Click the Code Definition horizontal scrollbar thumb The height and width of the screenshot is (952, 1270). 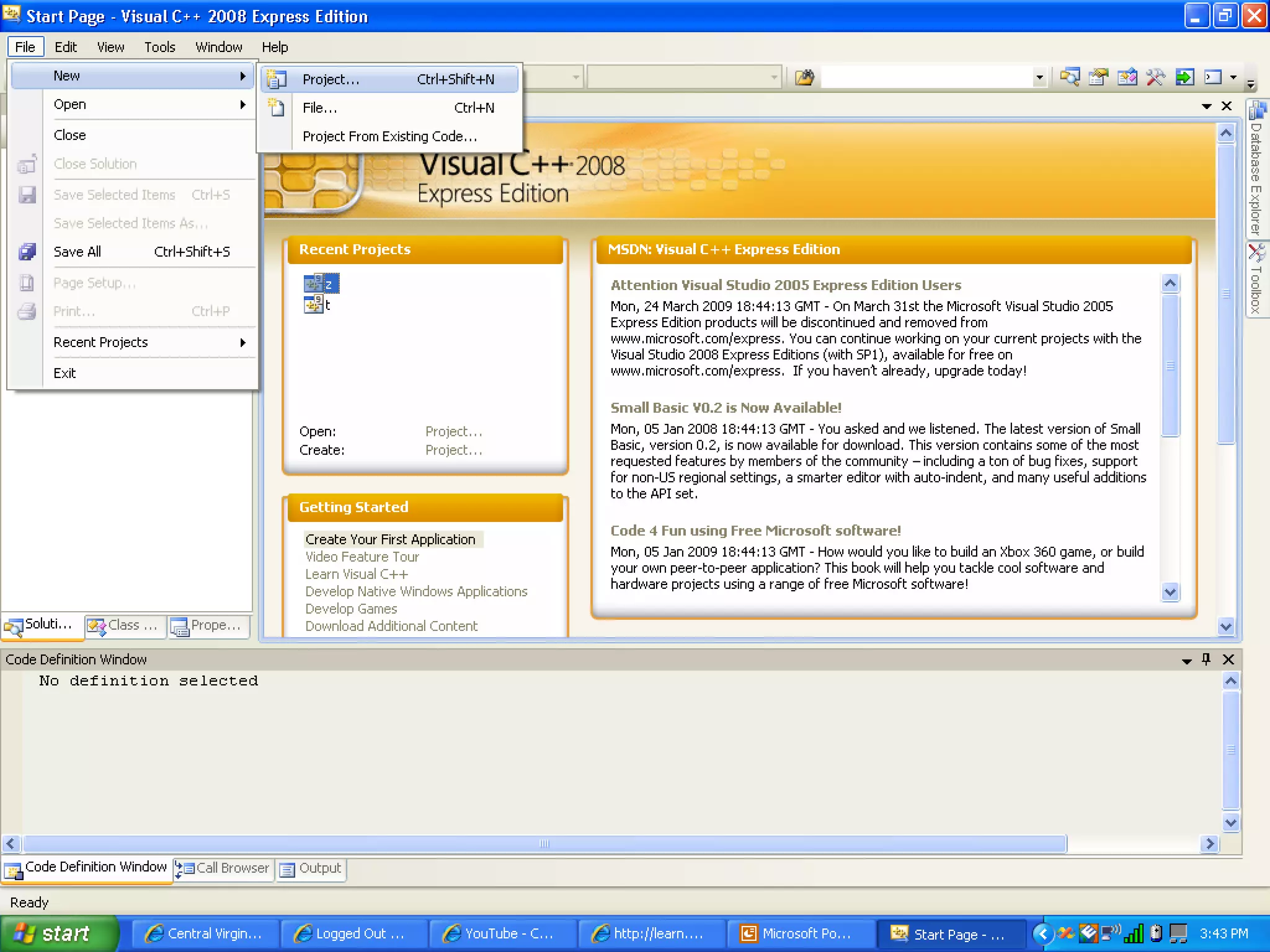[x=544, y=844]
